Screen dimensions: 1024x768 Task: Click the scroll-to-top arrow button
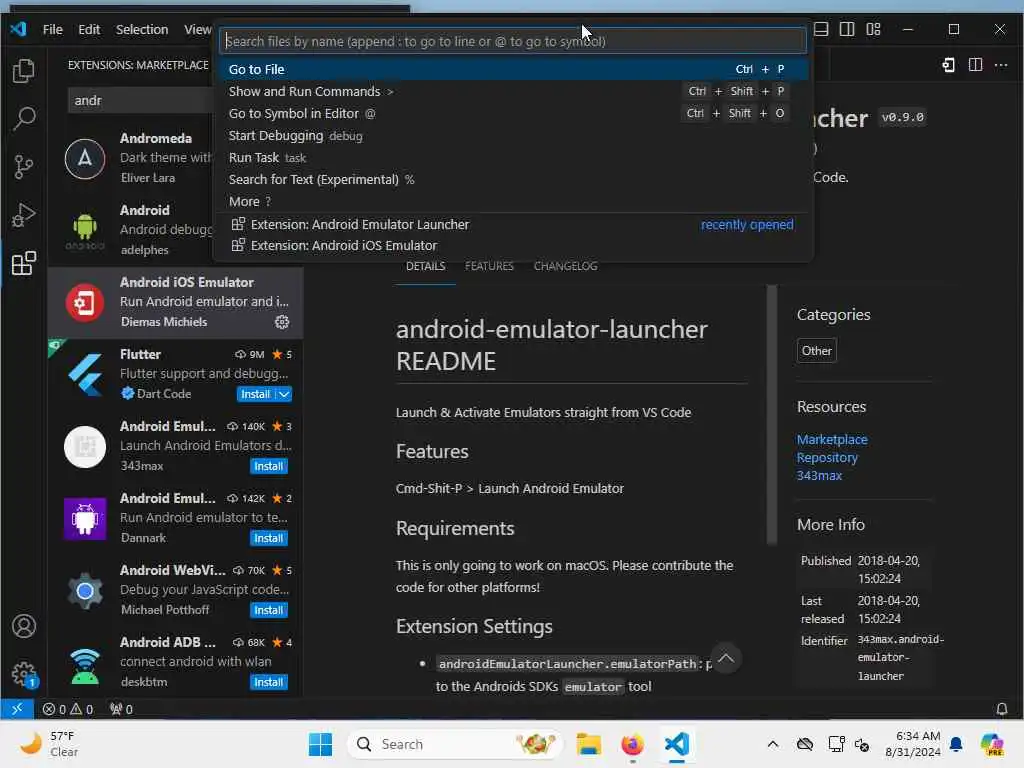[x=726, y=658]
